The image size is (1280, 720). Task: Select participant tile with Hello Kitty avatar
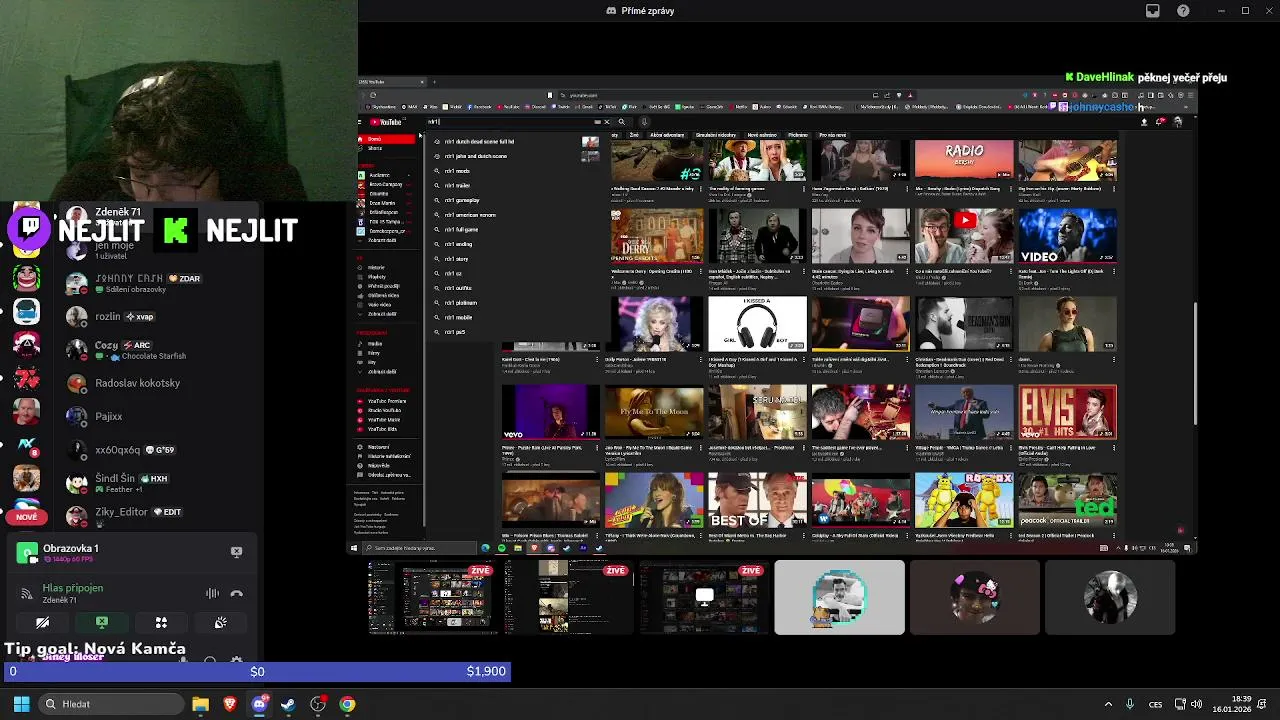click(x=975, y=597)
